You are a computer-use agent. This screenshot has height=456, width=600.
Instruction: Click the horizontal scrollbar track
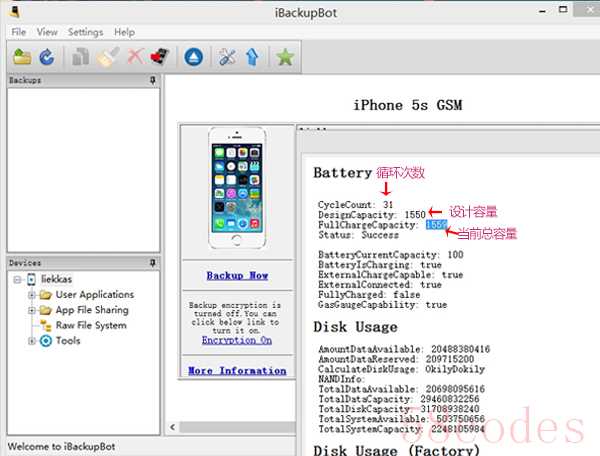coord(237,427)
